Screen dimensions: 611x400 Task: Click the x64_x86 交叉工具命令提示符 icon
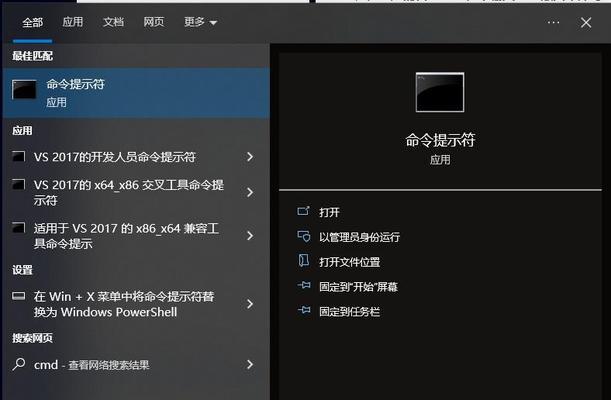click(x=18, y=184)
